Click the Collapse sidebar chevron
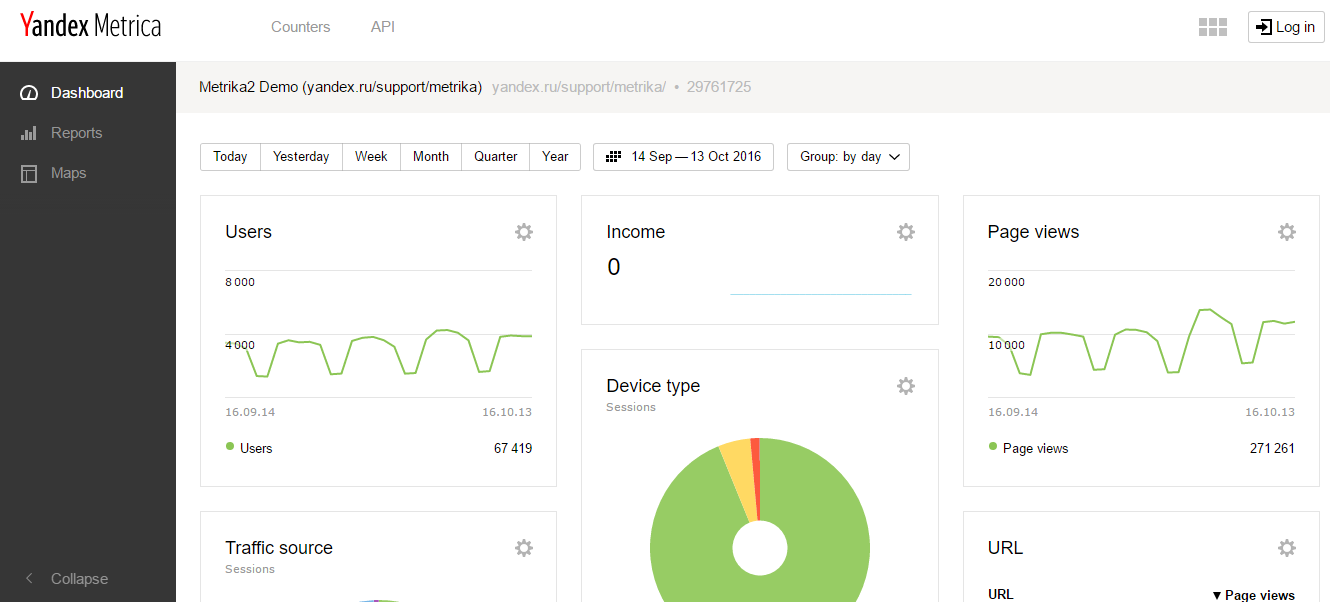The width and height of the screenshot is (1332, 602). pos(29,579)
